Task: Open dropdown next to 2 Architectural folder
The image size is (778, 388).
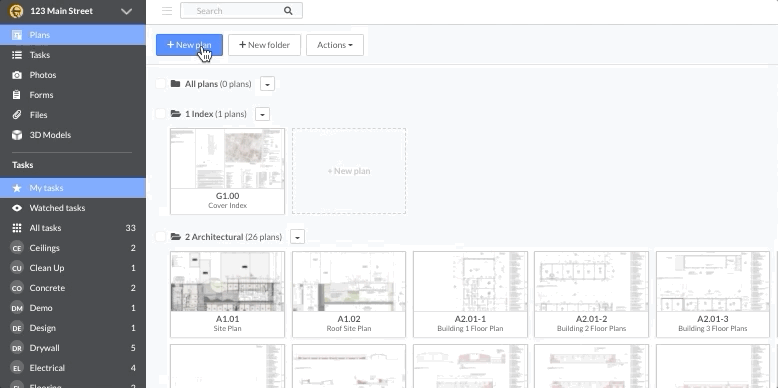Action: pos(297,237)
